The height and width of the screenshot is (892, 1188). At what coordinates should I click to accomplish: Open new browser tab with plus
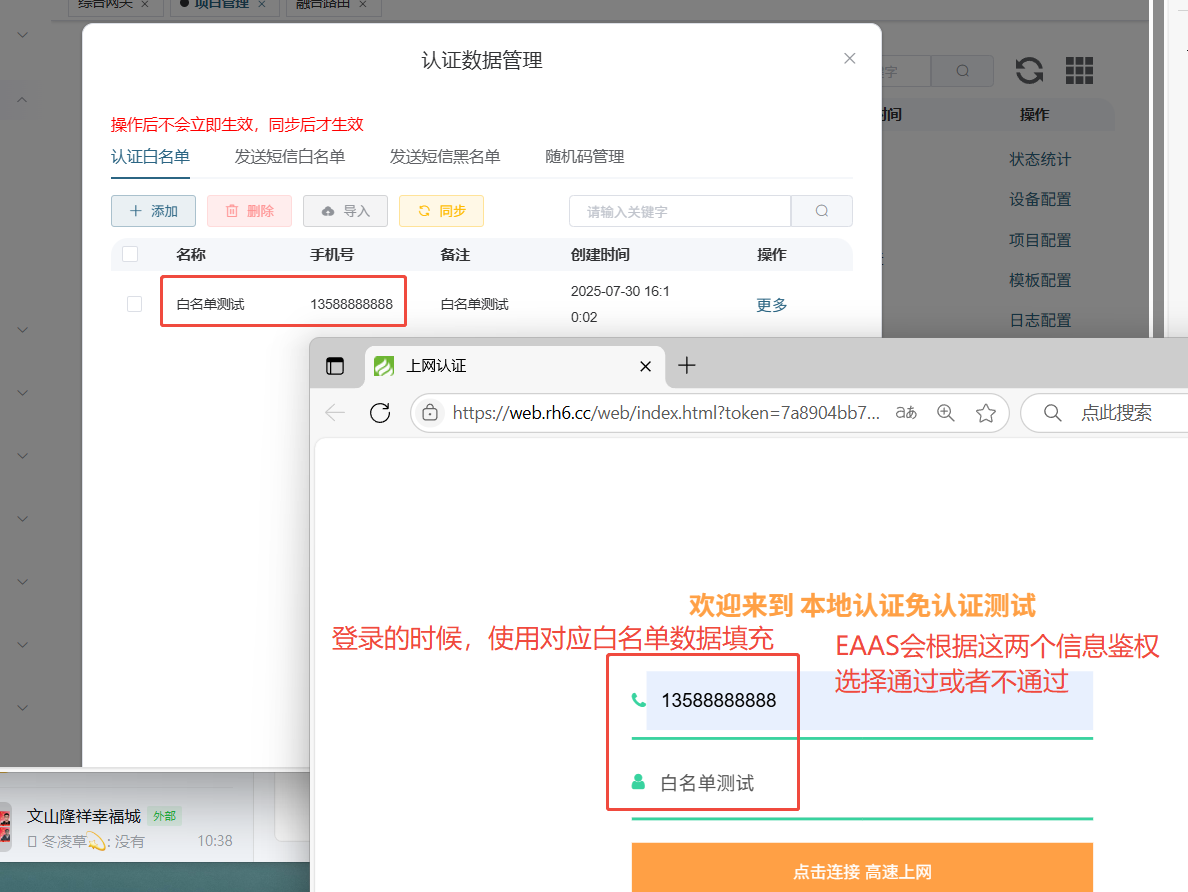[x=686, y=366]
